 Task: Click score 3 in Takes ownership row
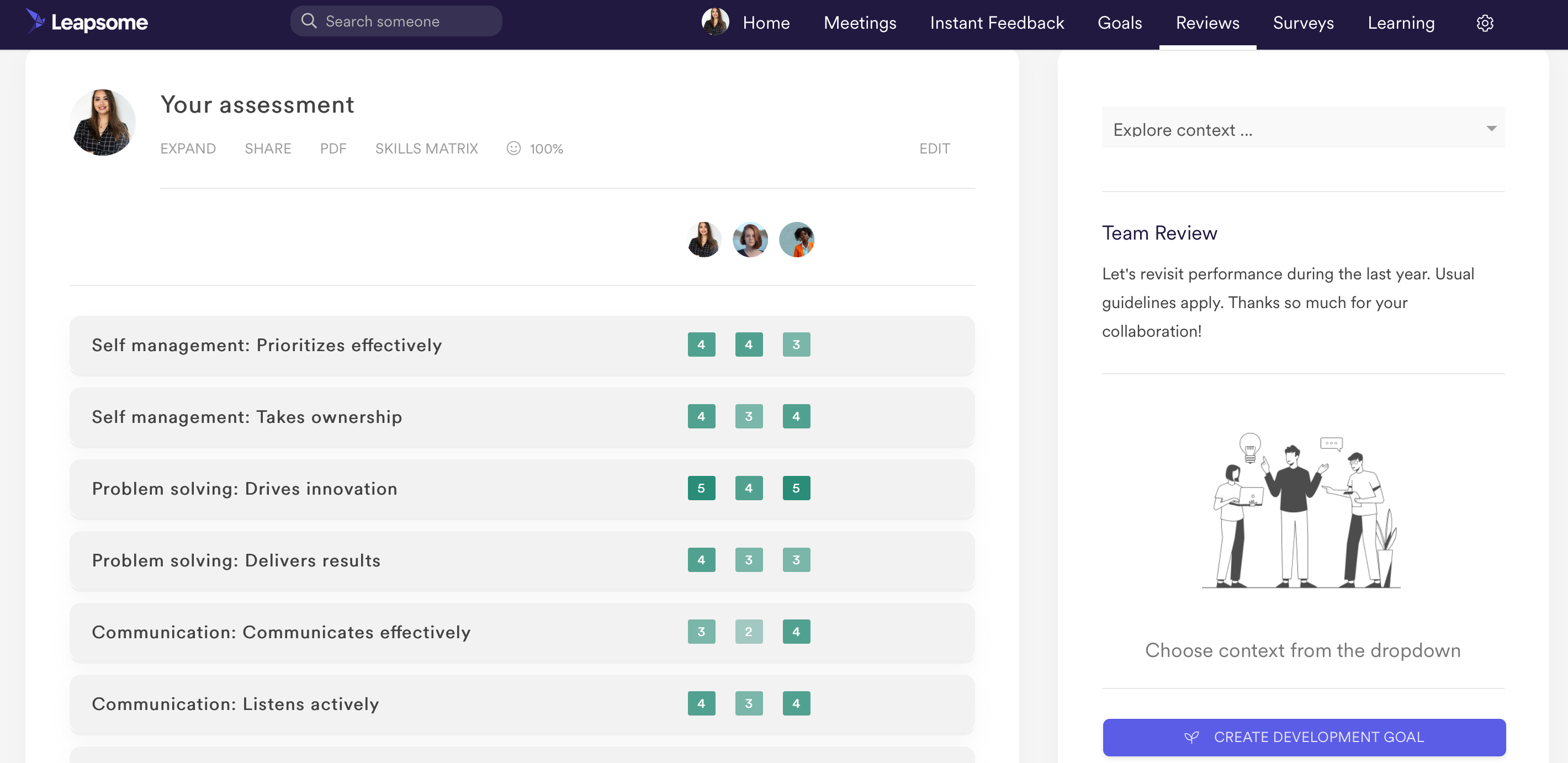click(x=749, y=416)
